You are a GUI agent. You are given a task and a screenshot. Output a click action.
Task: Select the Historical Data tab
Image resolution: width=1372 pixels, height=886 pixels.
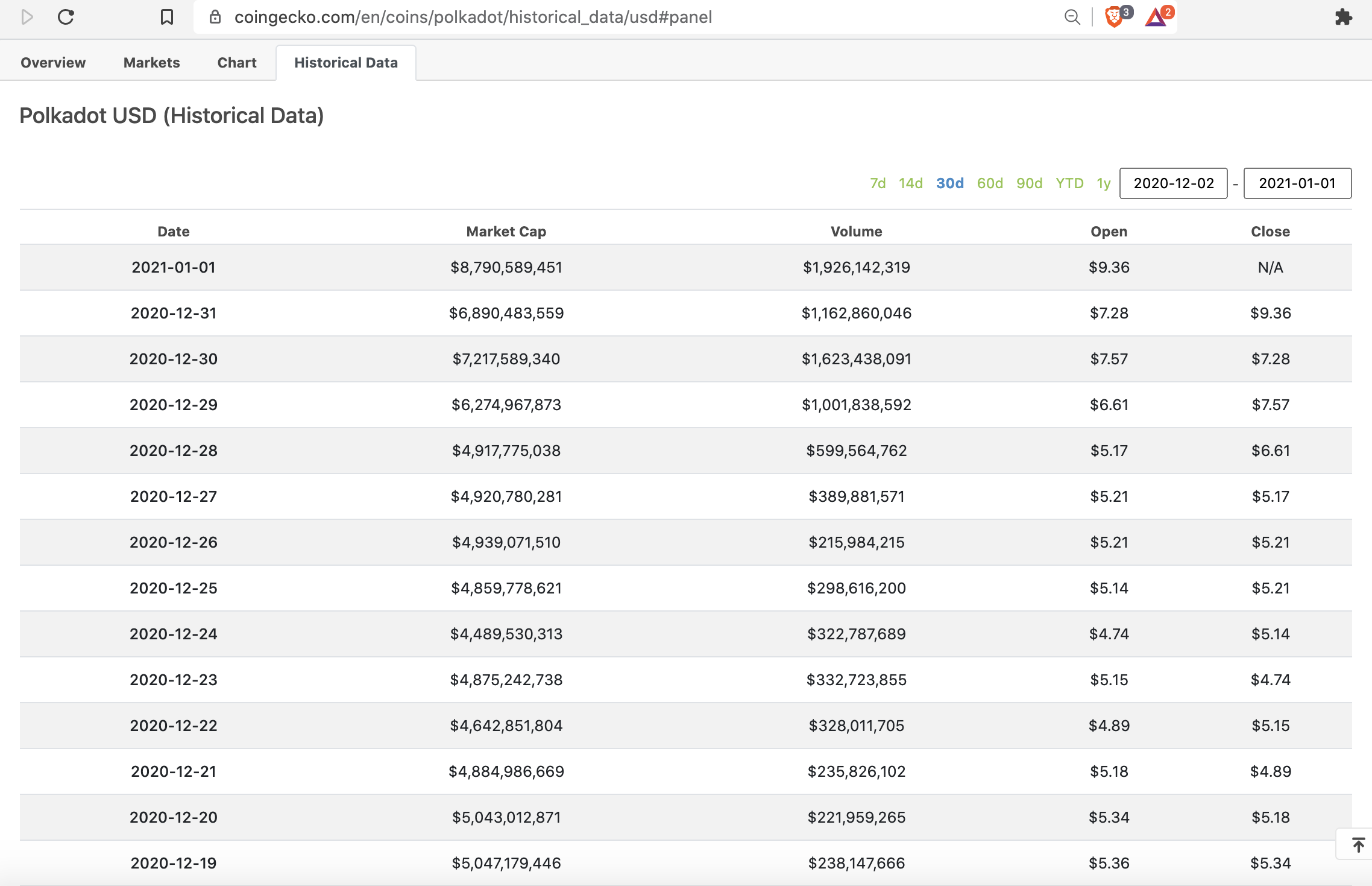coord(346,63)
